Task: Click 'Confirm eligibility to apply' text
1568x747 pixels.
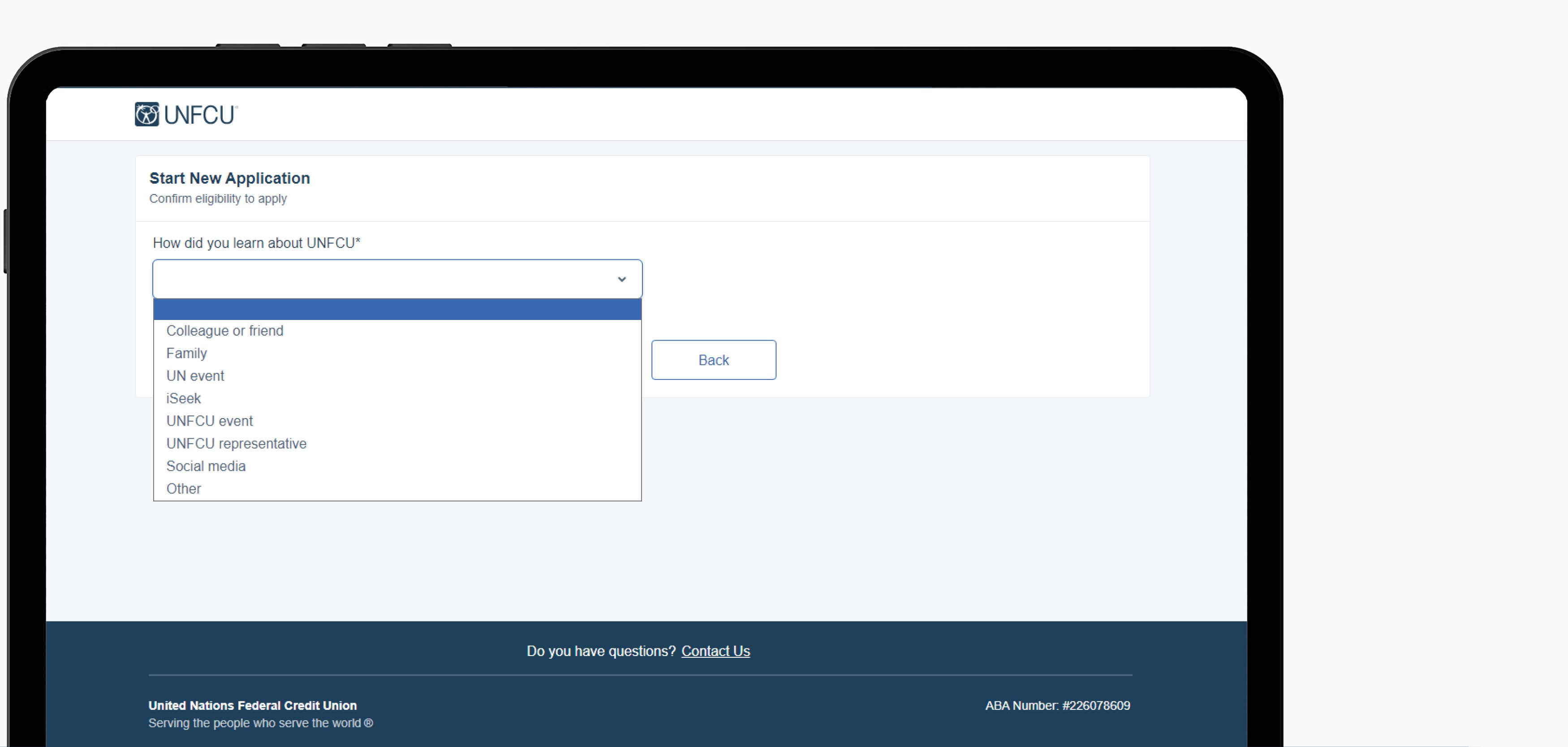Action: click(x=218, y=199)
